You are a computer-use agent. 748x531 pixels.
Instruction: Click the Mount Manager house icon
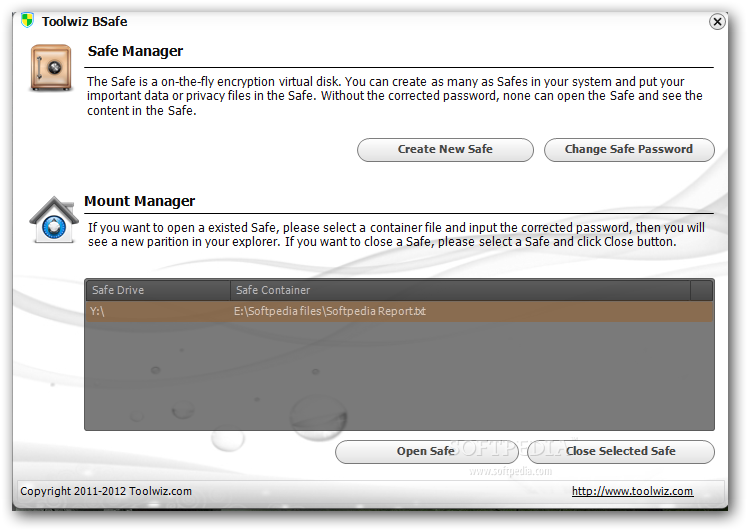click(54, 220)
